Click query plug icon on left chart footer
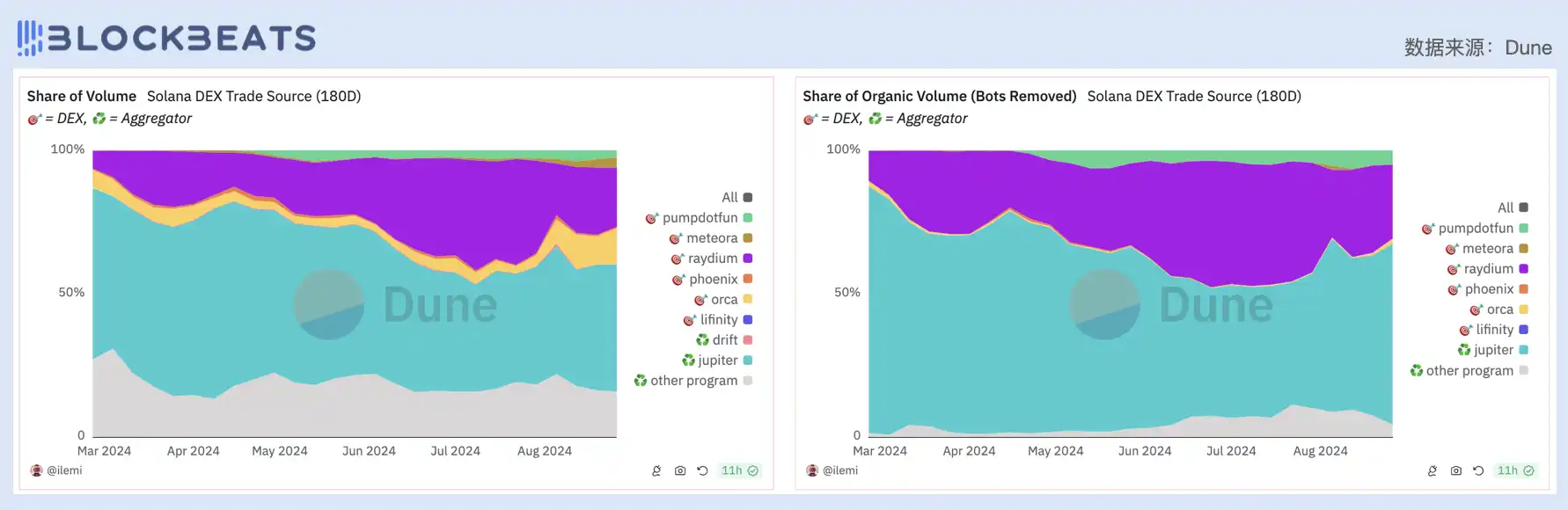1568x510 pixels. tap(656, 471)
